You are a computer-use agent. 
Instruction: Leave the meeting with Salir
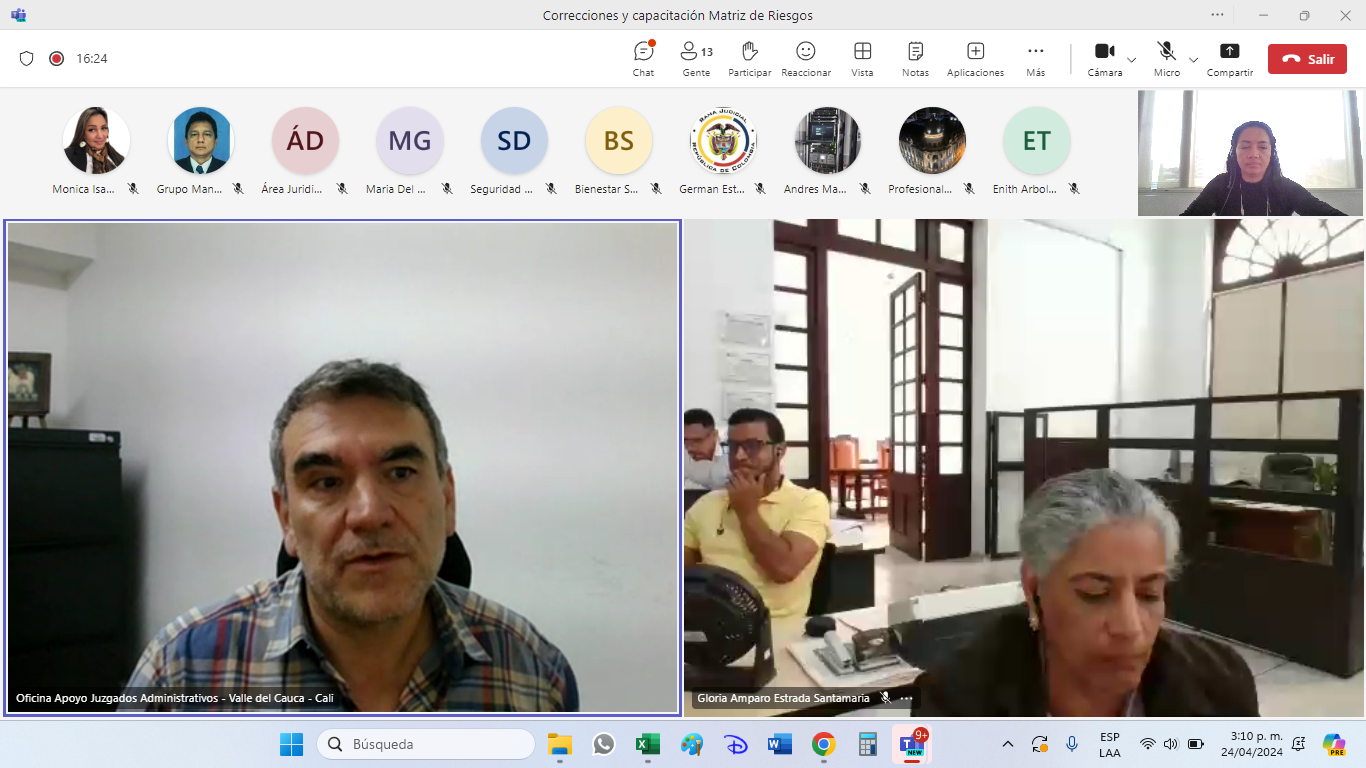point(1305,59)
